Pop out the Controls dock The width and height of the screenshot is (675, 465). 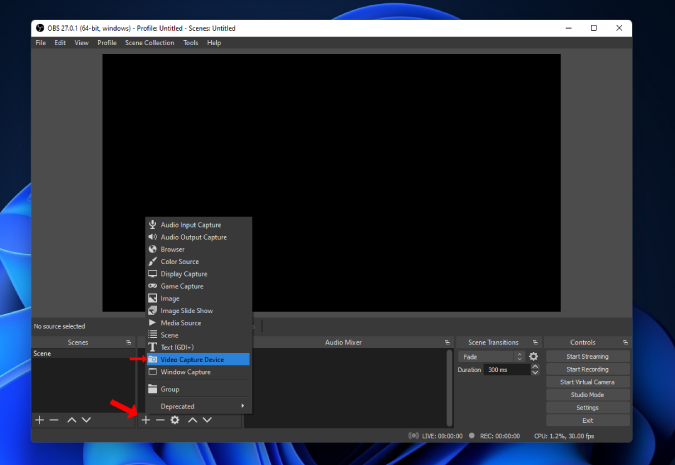tap(625, 342)
